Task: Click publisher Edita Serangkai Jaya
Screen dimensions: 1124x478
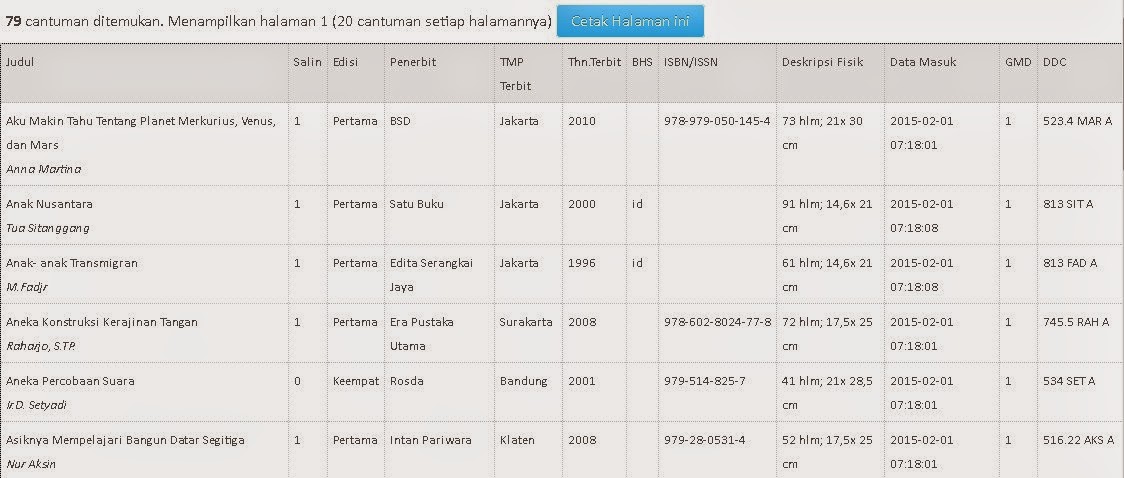Action: (x=431, y=274)
